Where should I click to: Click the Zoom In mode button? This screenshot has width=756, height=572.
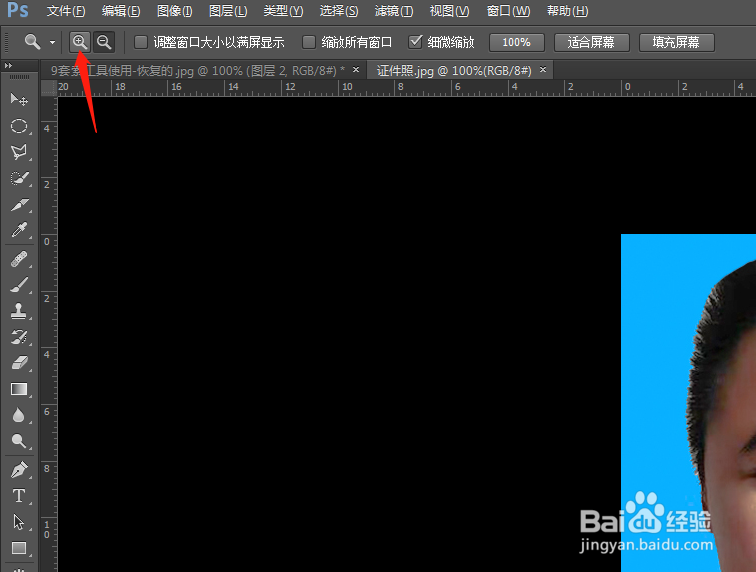(x=80, y=42)
